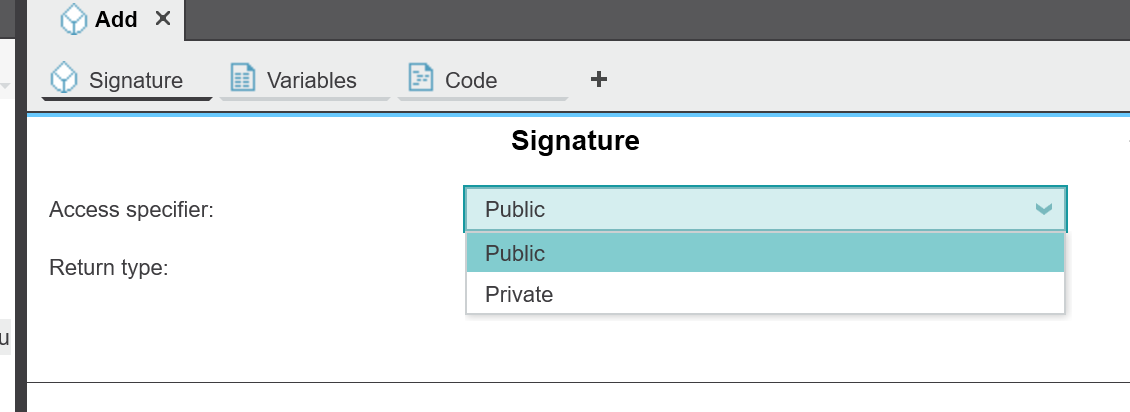Click the Signature tab's cube icon
Viewport: 1130px width, 412px height.
pos(64,79)
